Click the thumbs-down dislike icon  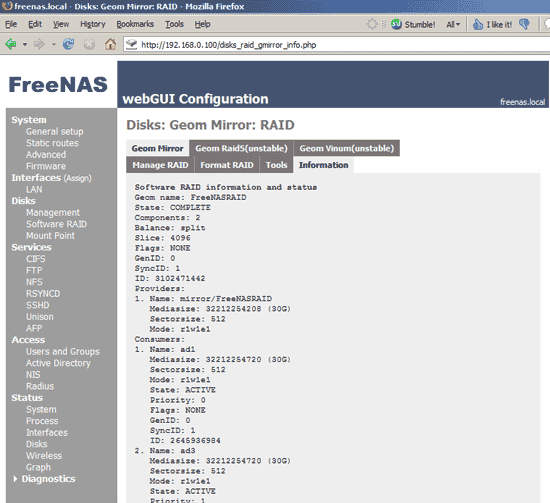pos(524,24)
